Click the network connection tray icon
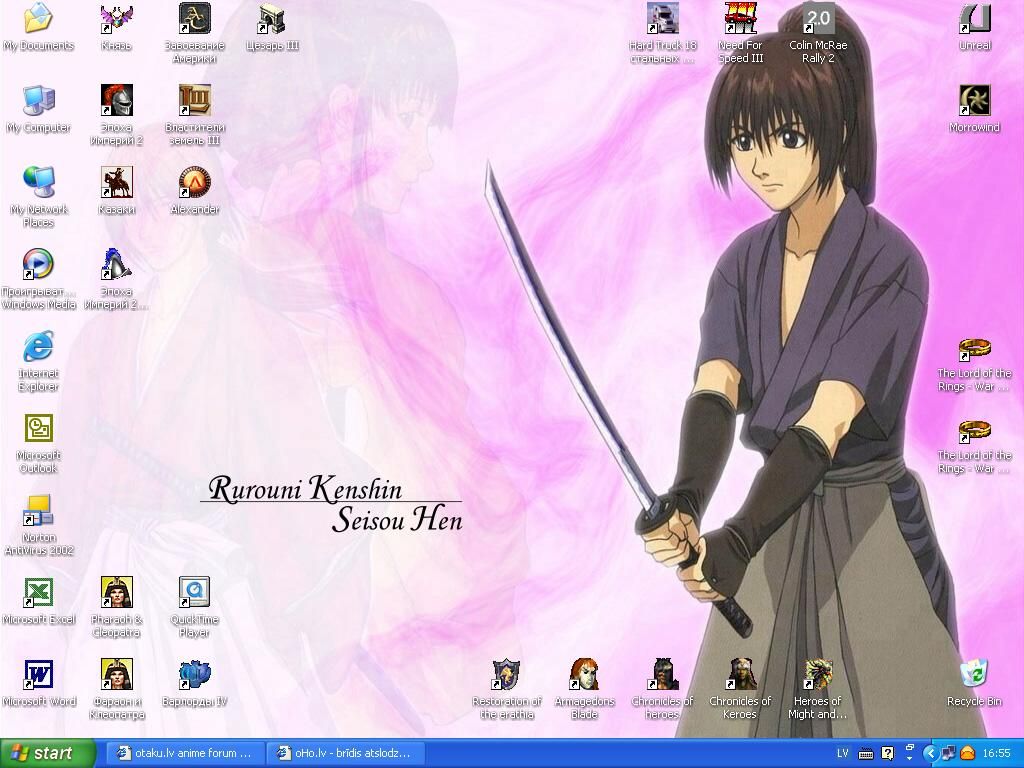 tap(949, 754)
